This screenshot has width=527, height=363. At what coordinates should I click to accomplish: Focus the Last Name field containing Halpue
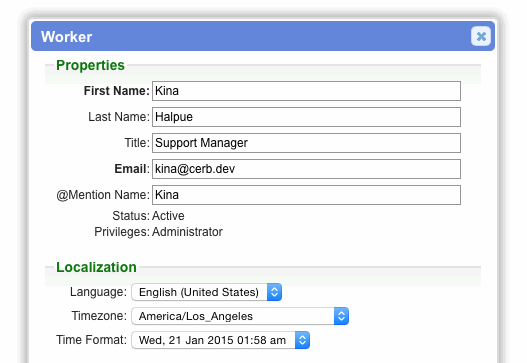pyautogui.click(x=306, y=117)
